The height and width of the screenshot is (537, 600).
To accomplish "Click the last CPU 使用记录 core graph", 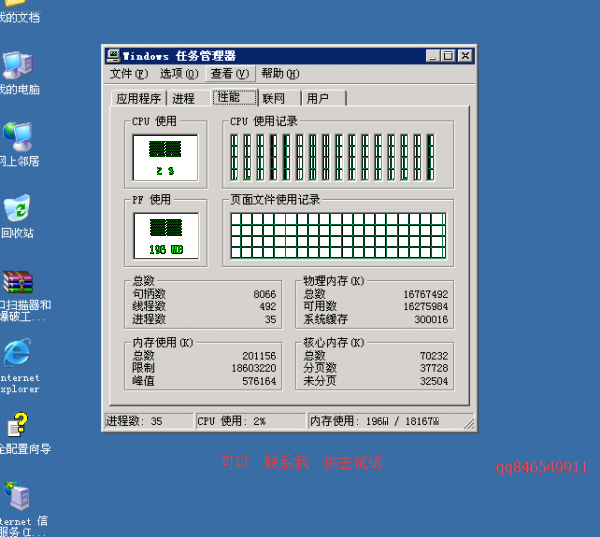I will click(x=431, y=157).
